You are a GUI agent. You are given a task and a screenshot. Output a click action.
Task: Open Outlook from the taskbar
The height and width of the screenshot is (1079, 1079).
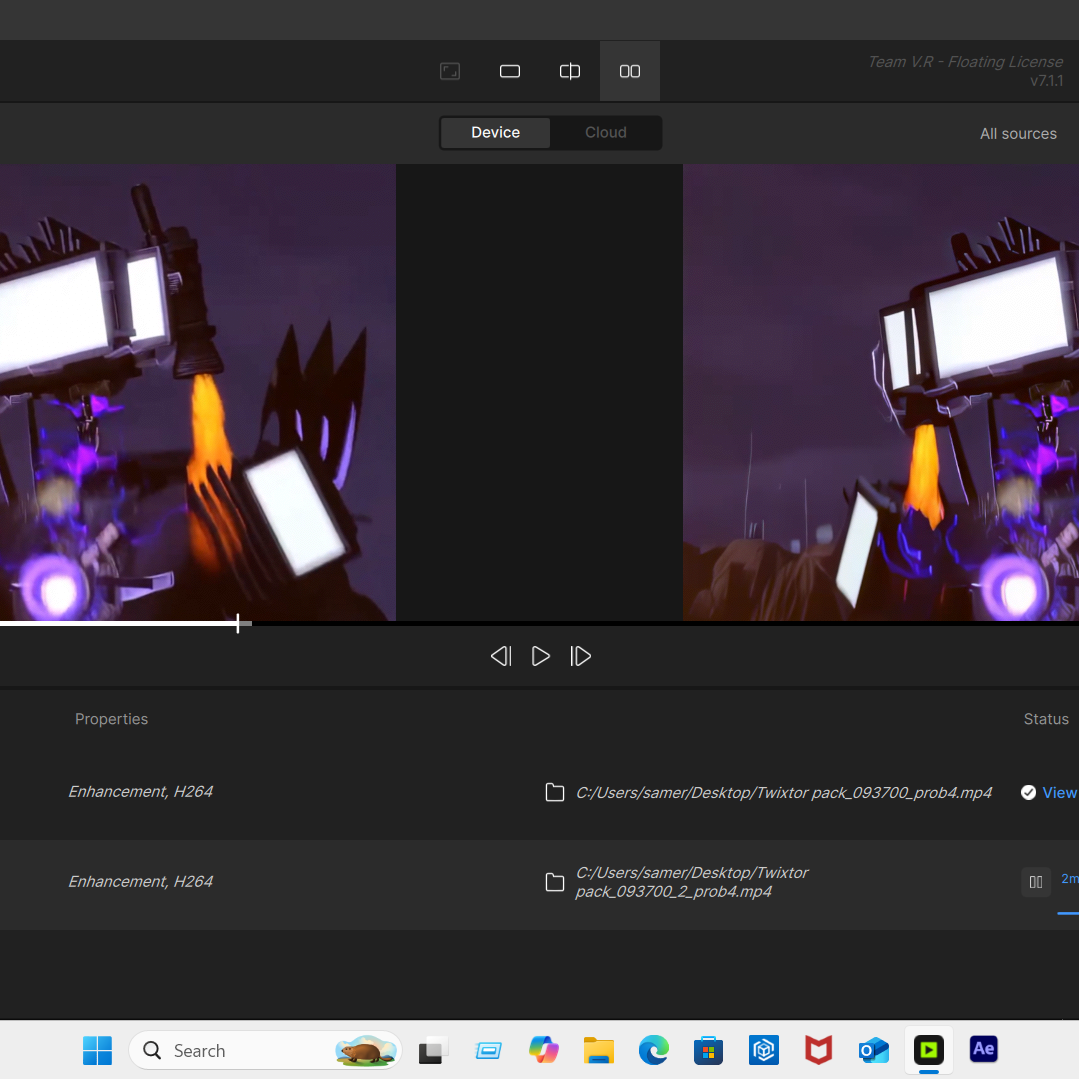tap(873, 1051)
